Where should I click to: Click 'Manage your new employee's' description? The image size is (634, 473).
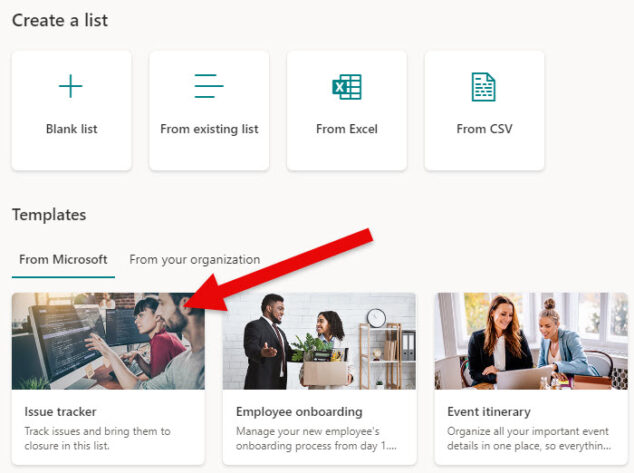click(308, 431)
